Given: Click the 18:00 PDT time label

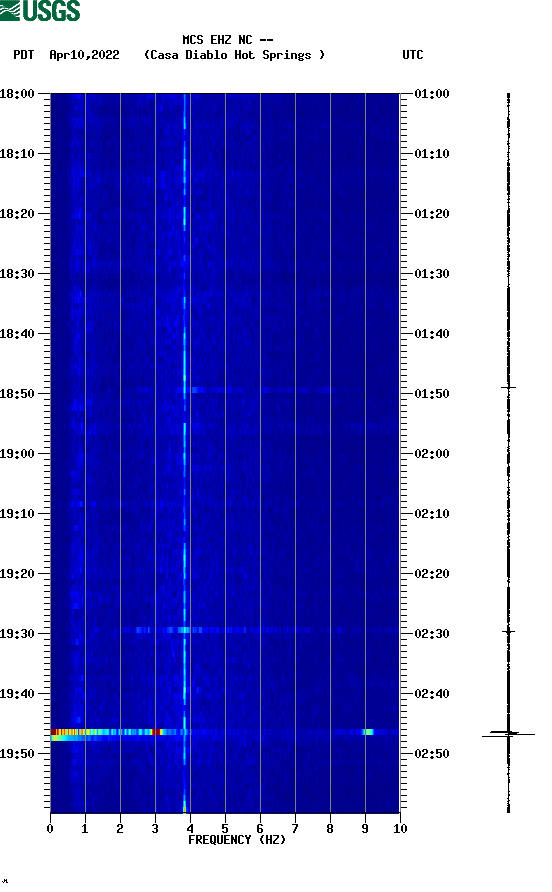Looking at the screenshot, I should click(x=17, y=94).
